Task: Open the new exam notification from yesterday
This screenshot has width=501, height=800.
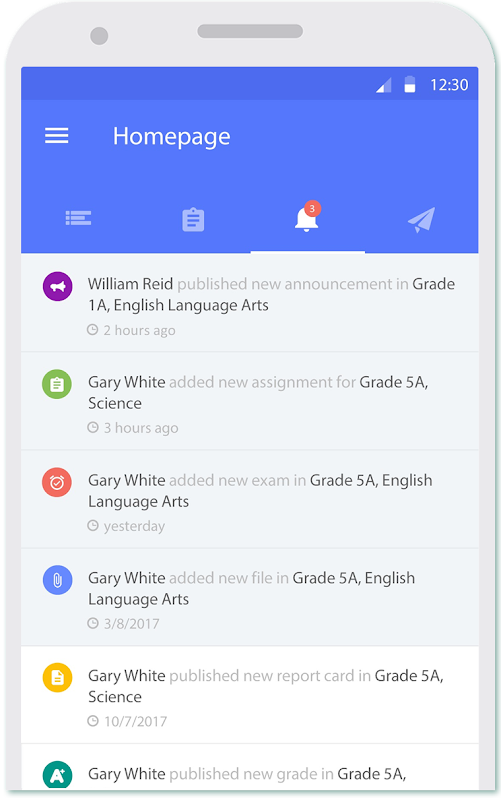Action: pos(249,499)
